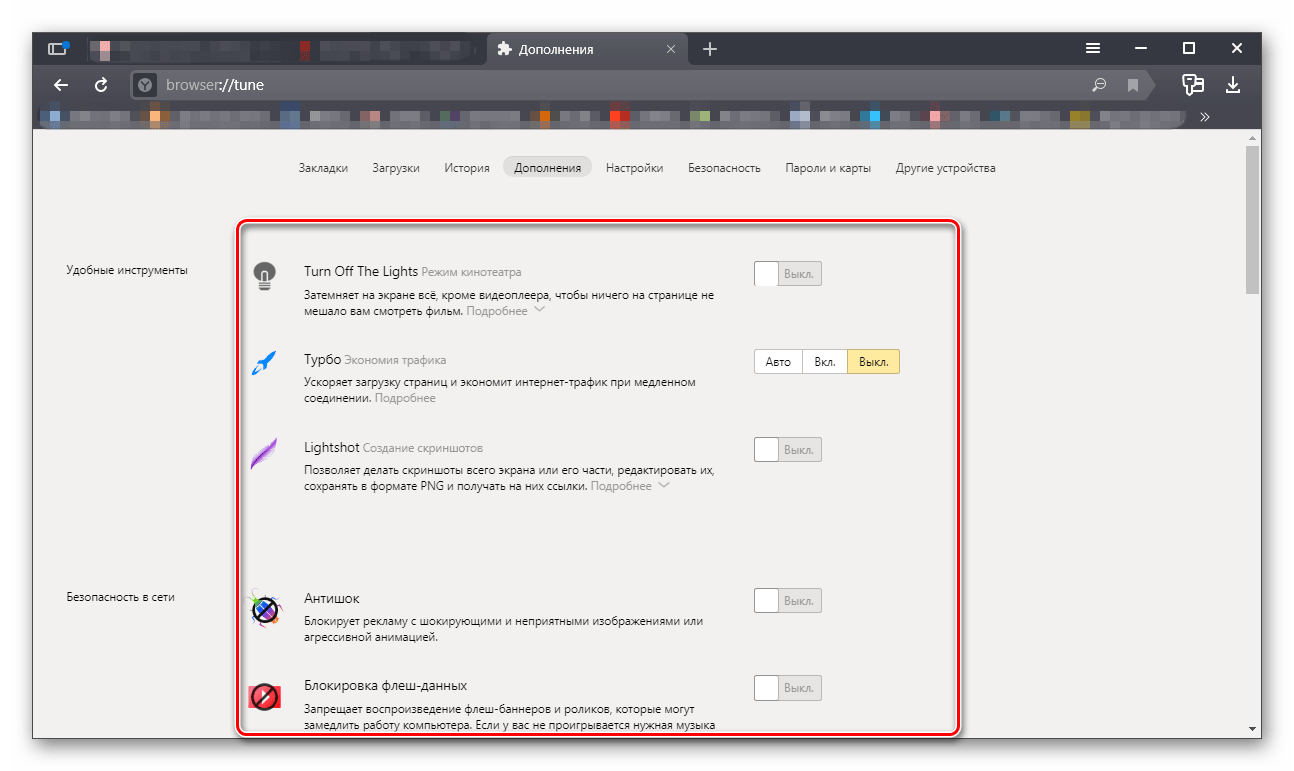Click the Антишок title text
The height and width of the screenshot is (771, 1294).
332,599
